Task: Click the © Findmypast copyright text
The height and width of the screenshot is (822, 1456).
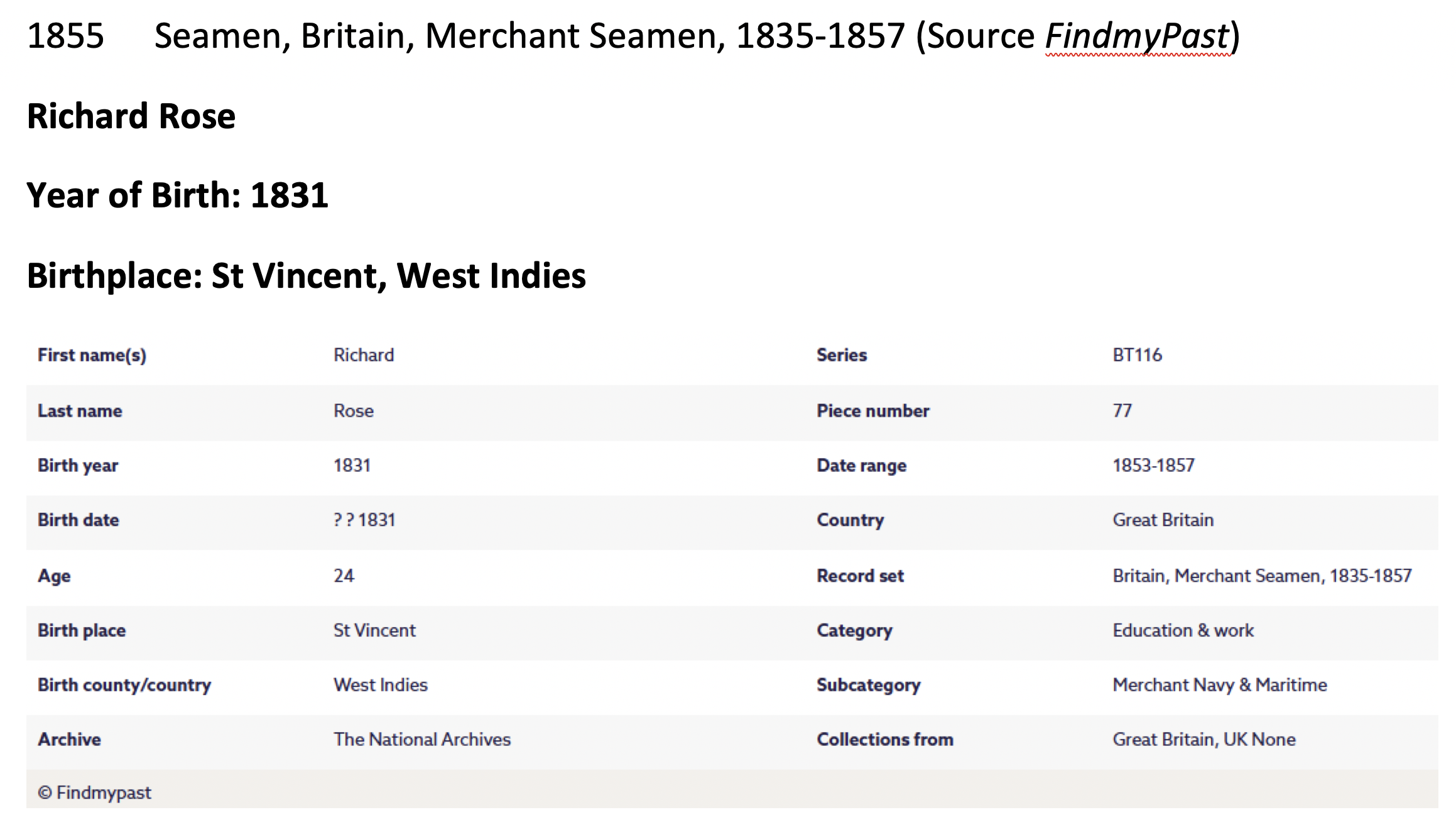Action: (94, 793)
